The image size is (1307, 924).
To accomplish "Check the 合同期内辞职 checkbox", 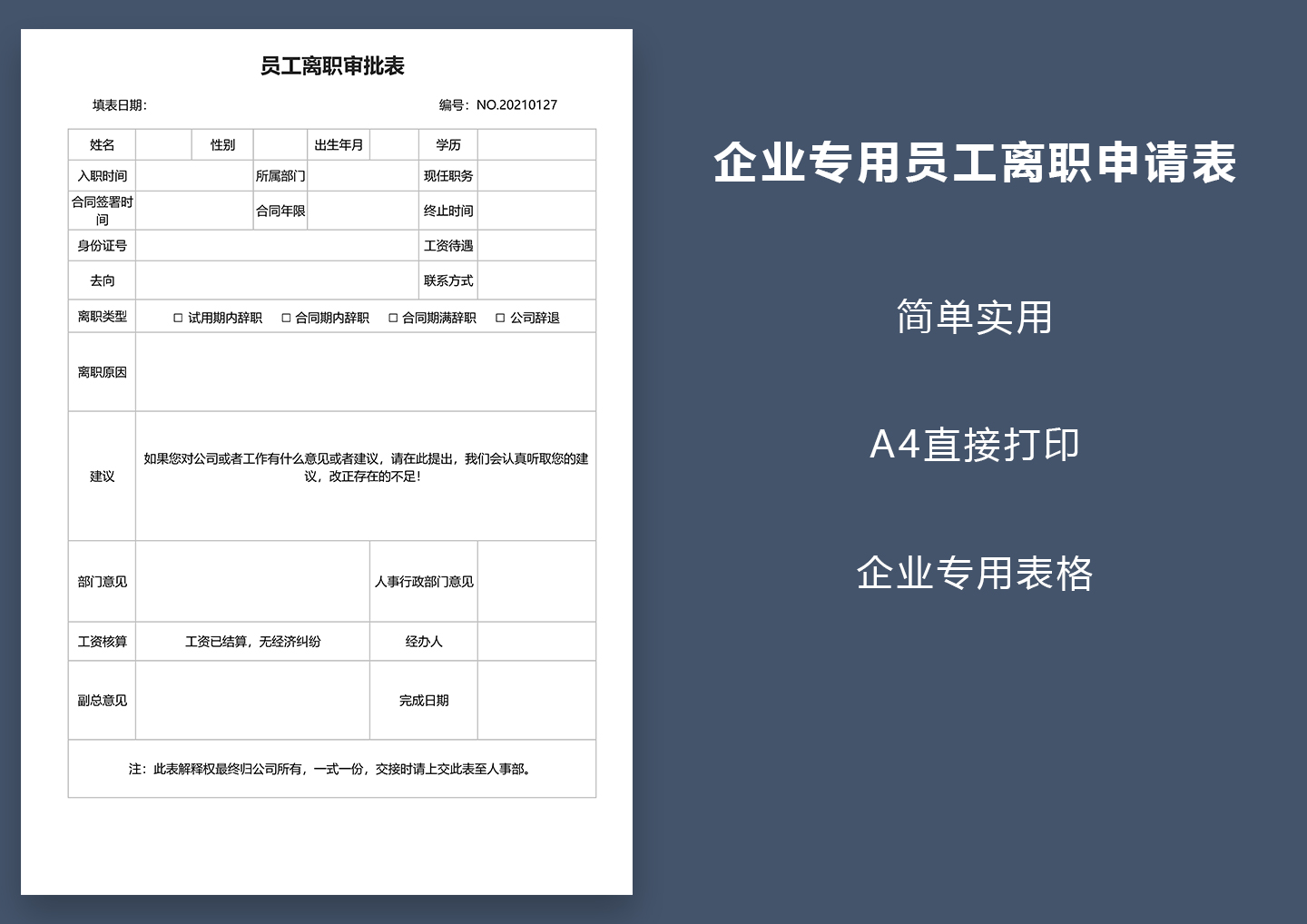I will [286, 318].
